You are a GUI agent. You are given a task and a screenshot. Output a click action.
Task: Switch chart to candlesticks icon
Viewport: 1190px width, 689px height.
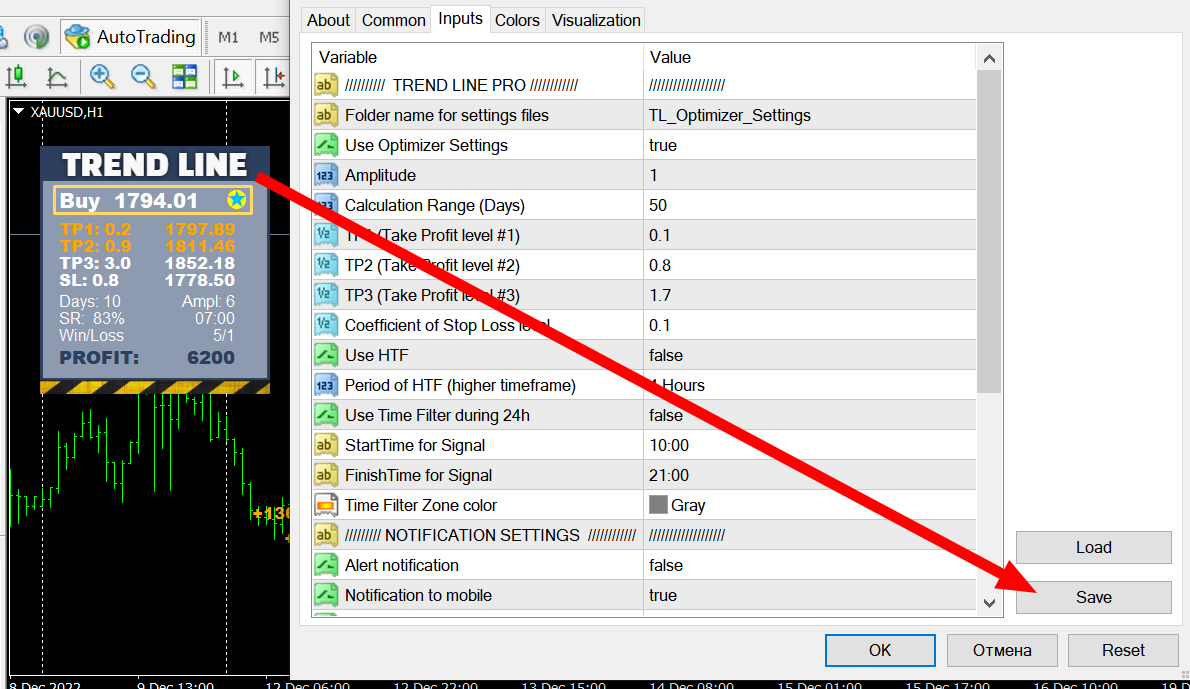click(x=17, y=77)
